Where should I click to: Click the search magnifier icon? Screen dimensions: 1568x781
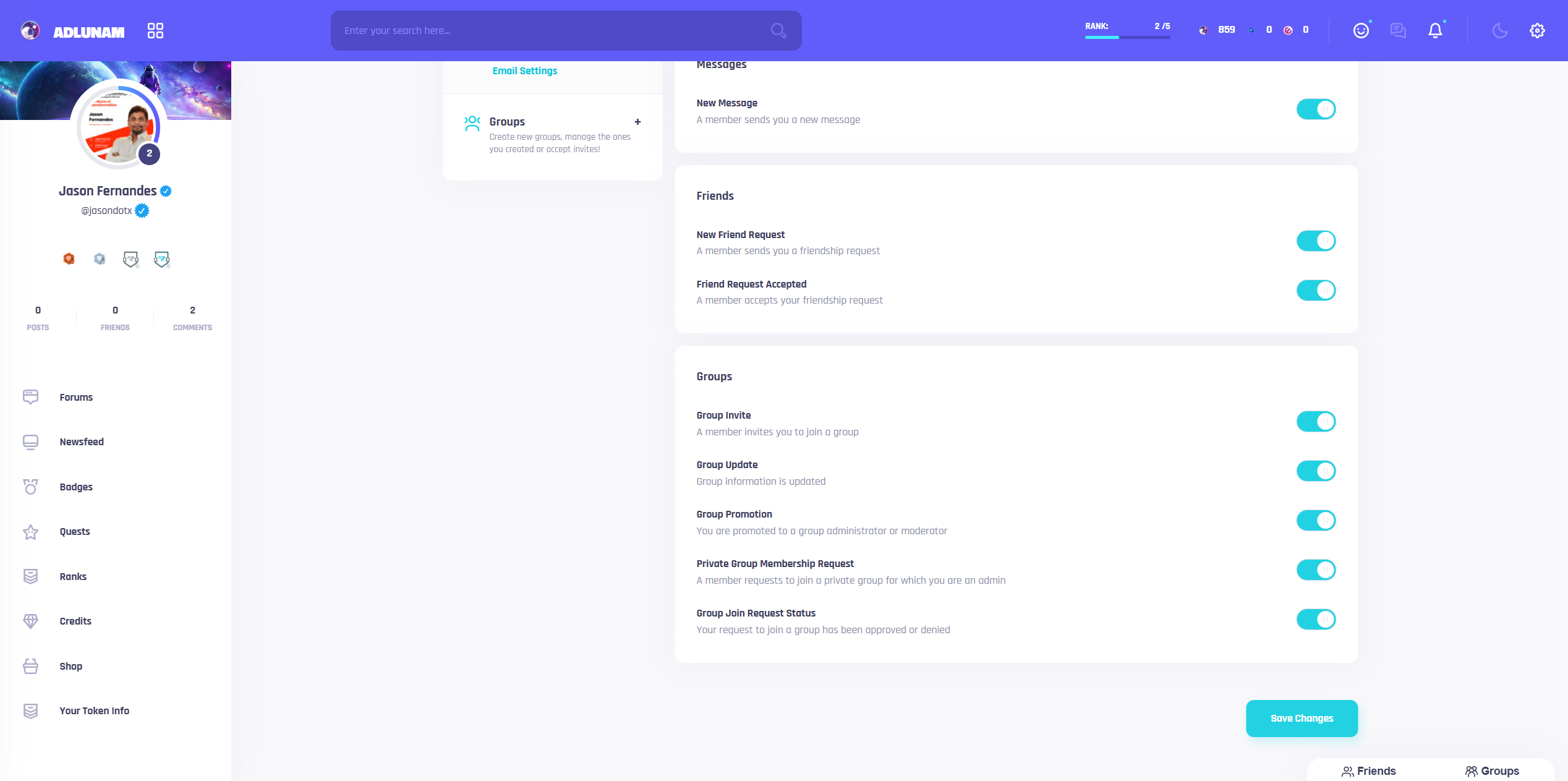coord(778,30)
